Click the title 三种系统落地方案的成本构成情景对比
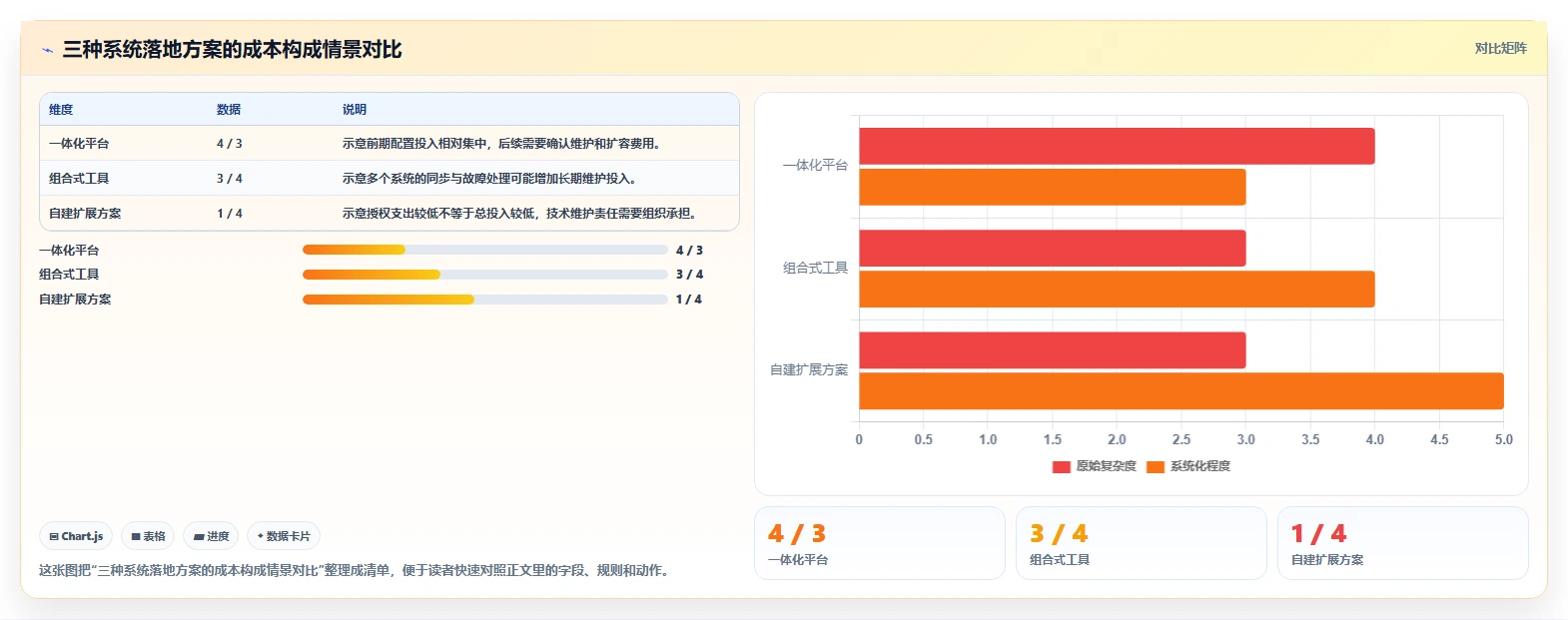Image resolution: width=1568 pixels, height=620 pixels. coord(232,50)
